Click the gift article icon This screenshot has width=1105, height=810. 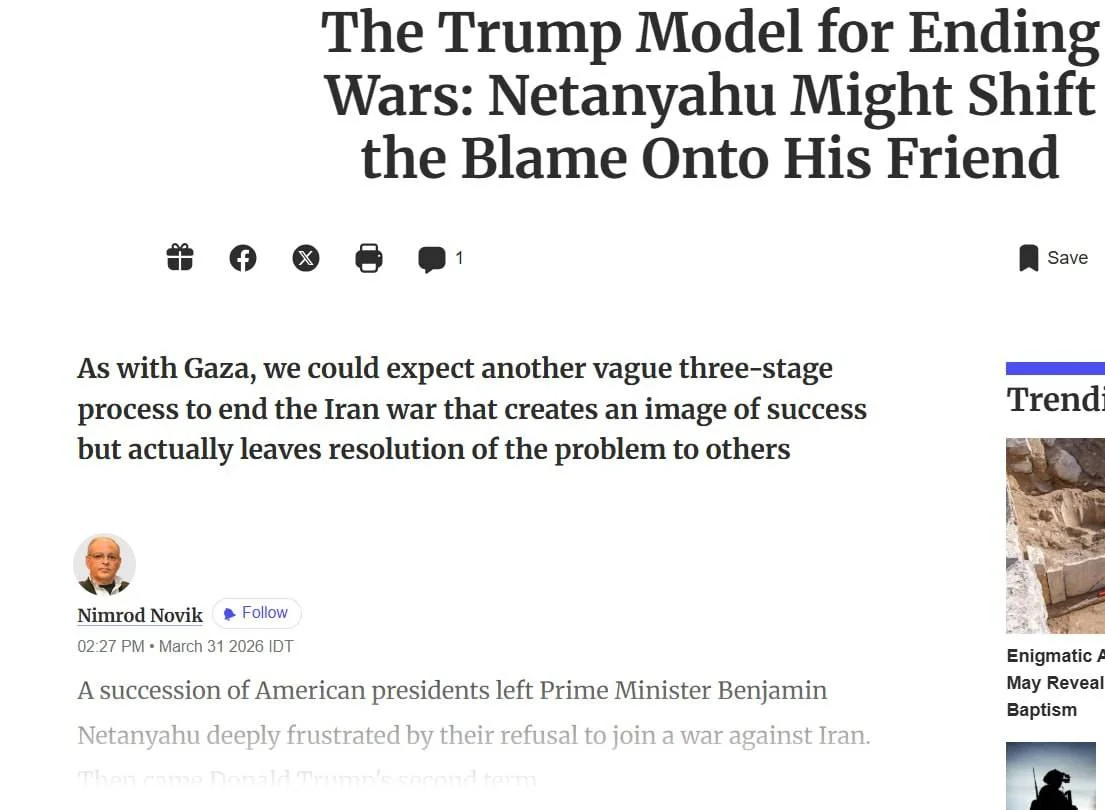(180, 258)
